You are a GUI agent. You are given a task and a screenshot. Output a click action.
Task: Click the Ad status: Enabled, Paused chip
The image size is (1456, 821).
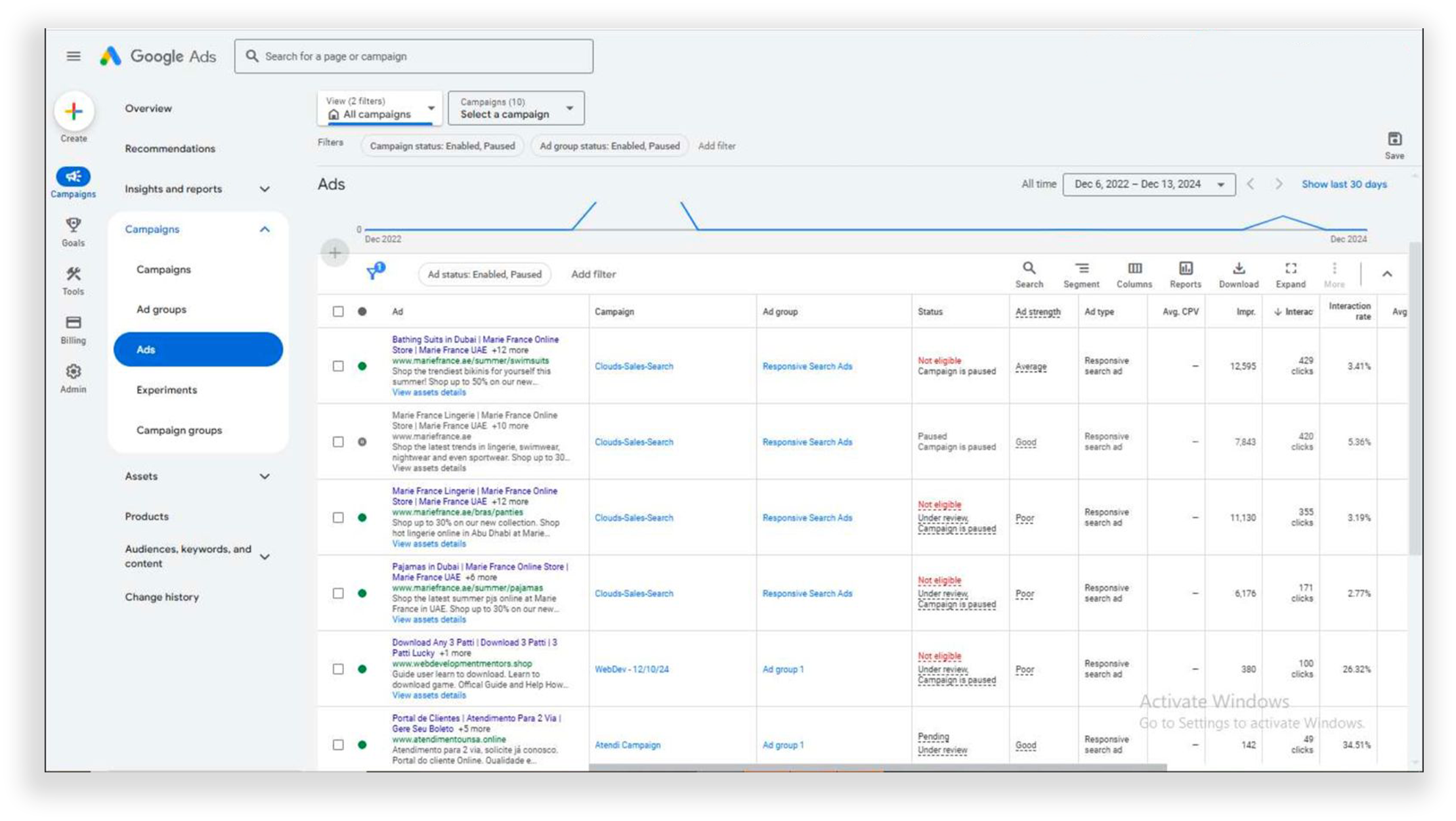coord(484,274)
